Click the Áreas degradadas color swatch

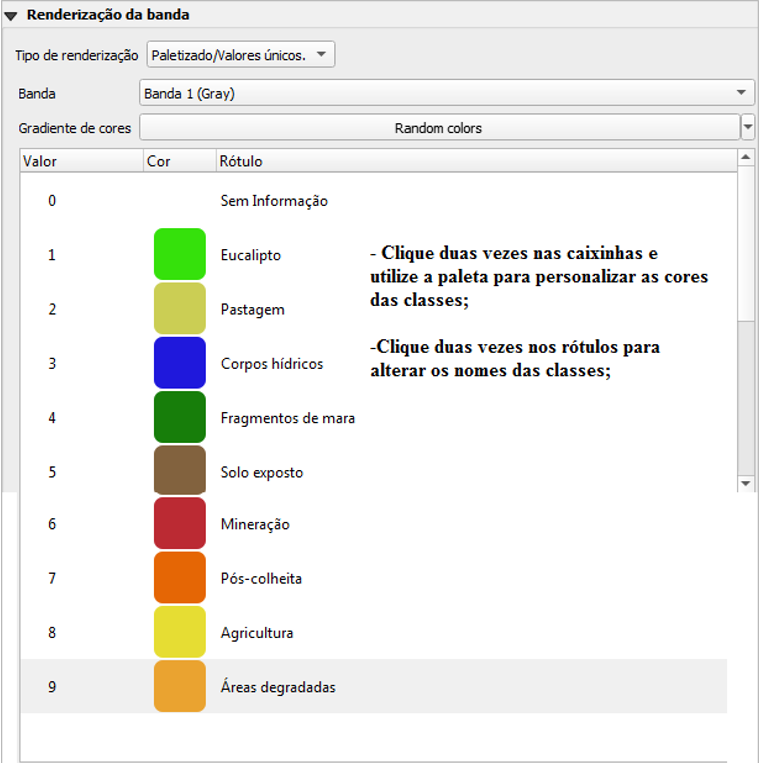pyautogui.click(x=180, y=686)
